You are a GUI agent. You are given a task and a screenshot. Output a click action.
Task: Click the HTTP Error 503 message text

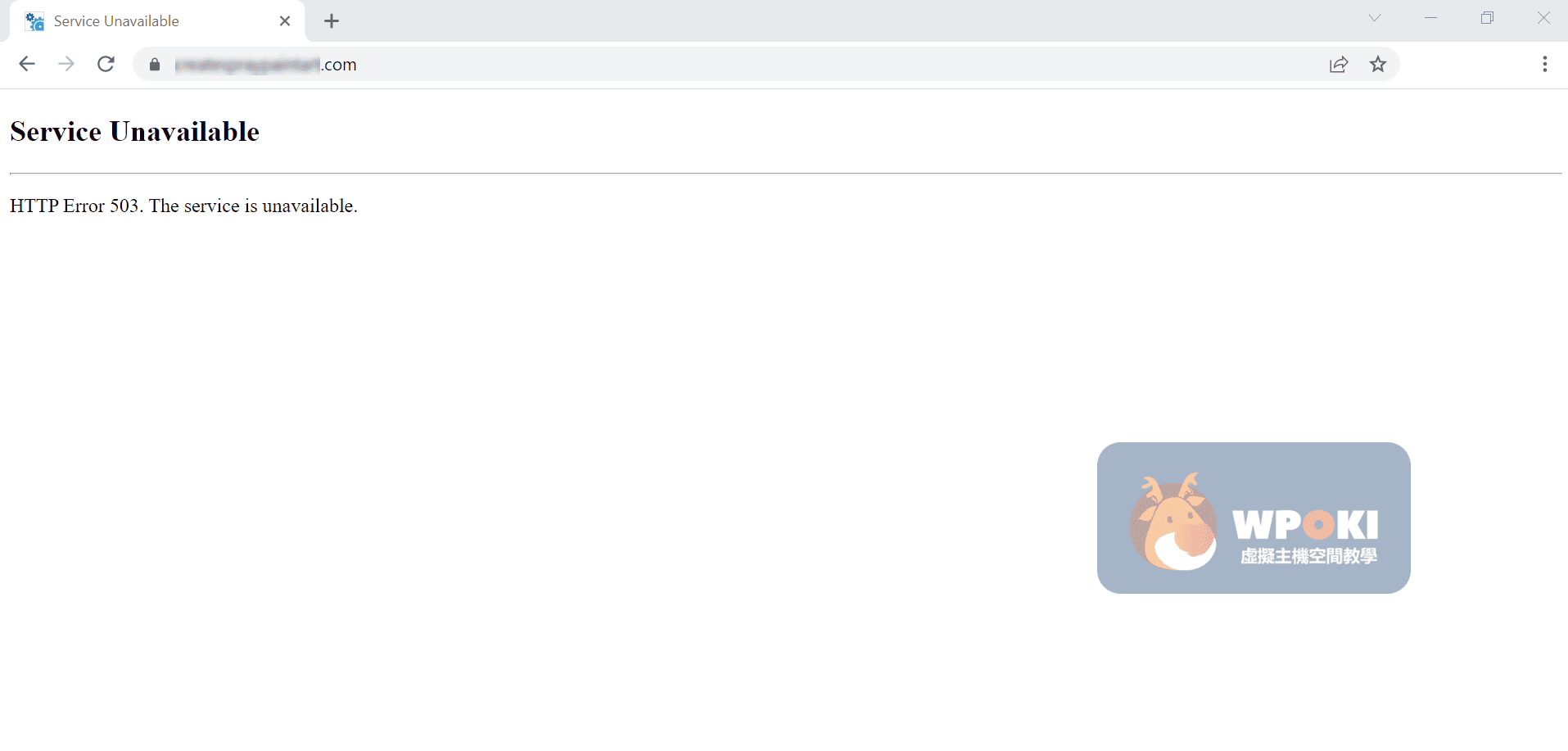[x=183, y=206]
